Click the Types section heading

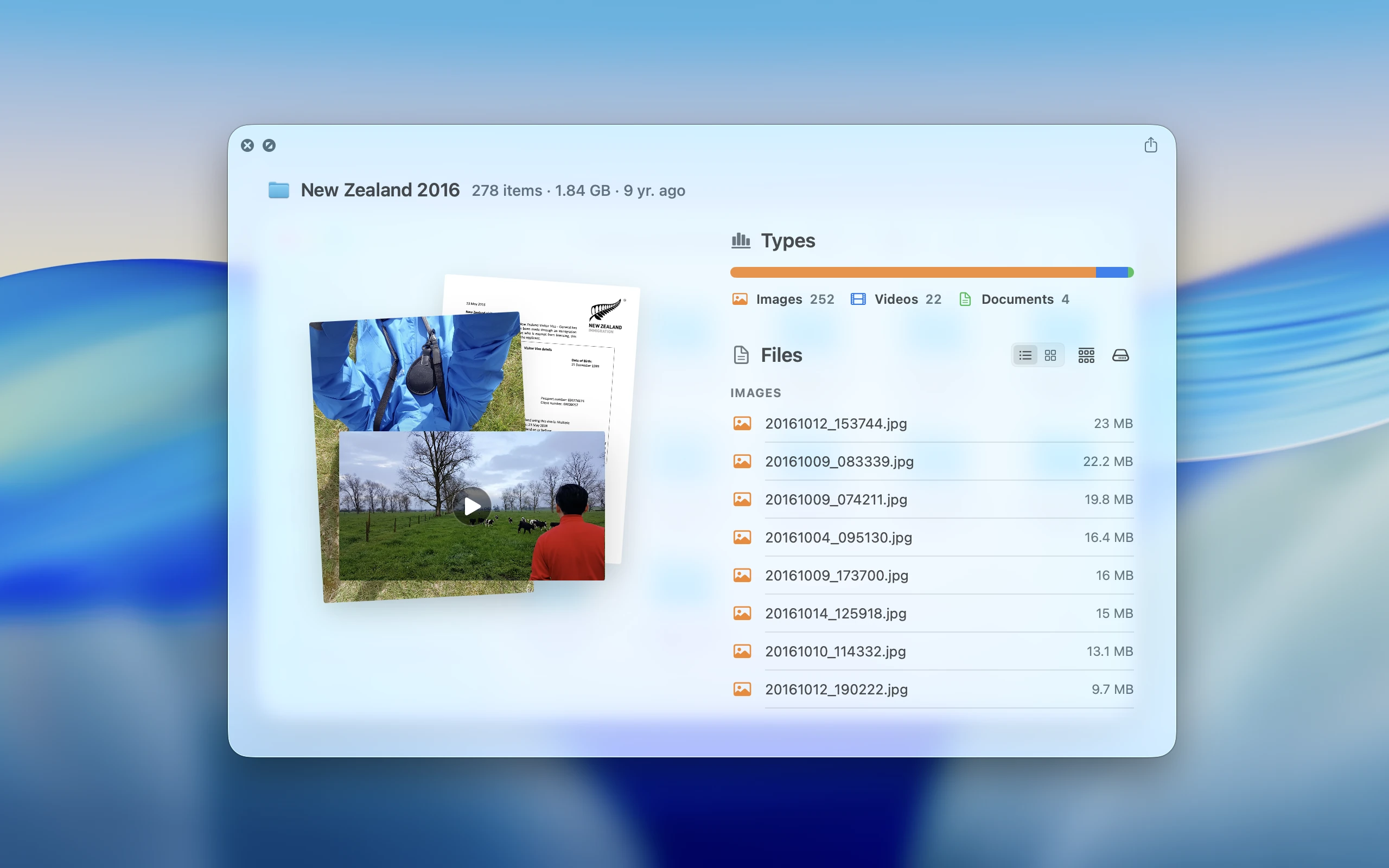[787, 240]
